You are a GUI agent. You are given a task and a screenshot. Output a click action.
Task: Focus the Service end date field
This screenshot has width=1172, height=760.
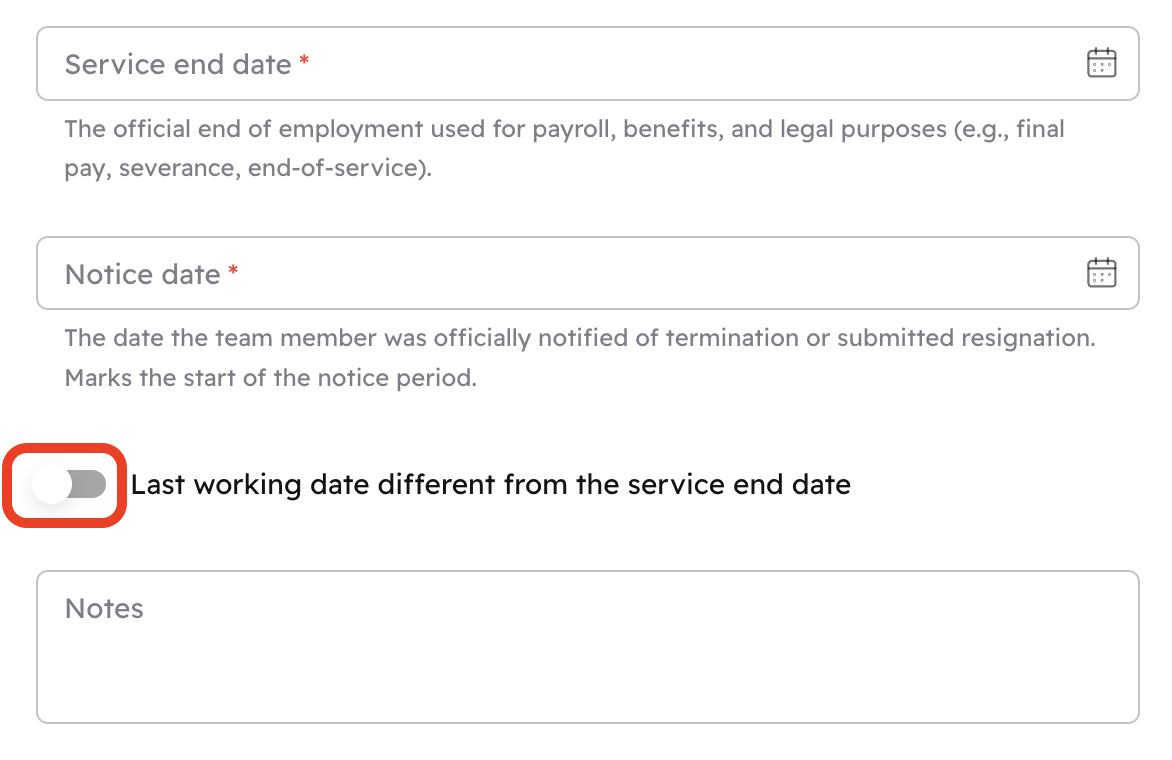coord(560,64)
